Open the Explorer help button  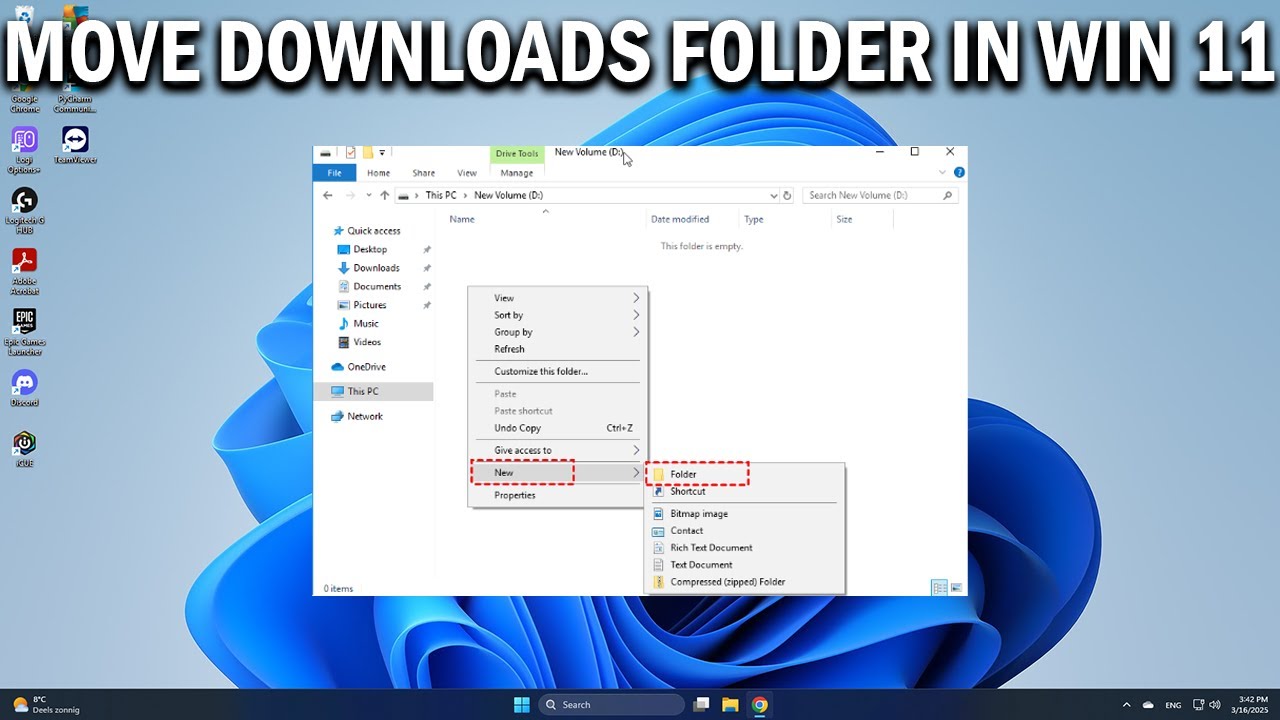(x=959, y=173)
